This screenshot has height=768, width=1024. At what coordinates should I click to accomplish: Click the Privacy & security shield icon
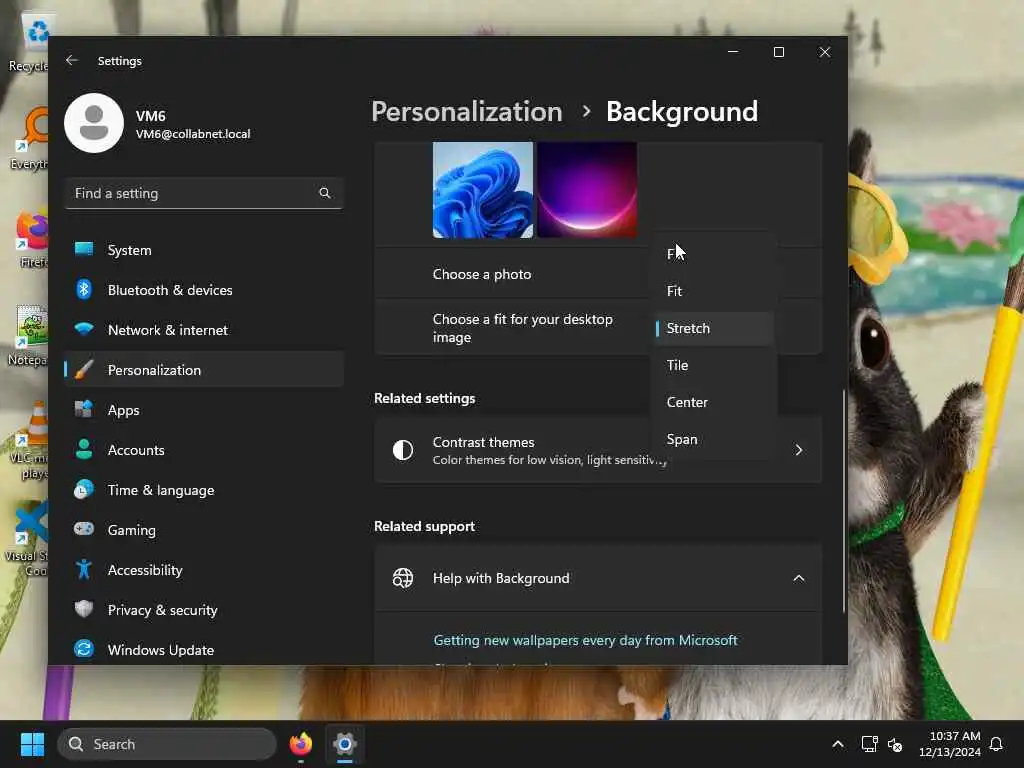click(84, 609)
